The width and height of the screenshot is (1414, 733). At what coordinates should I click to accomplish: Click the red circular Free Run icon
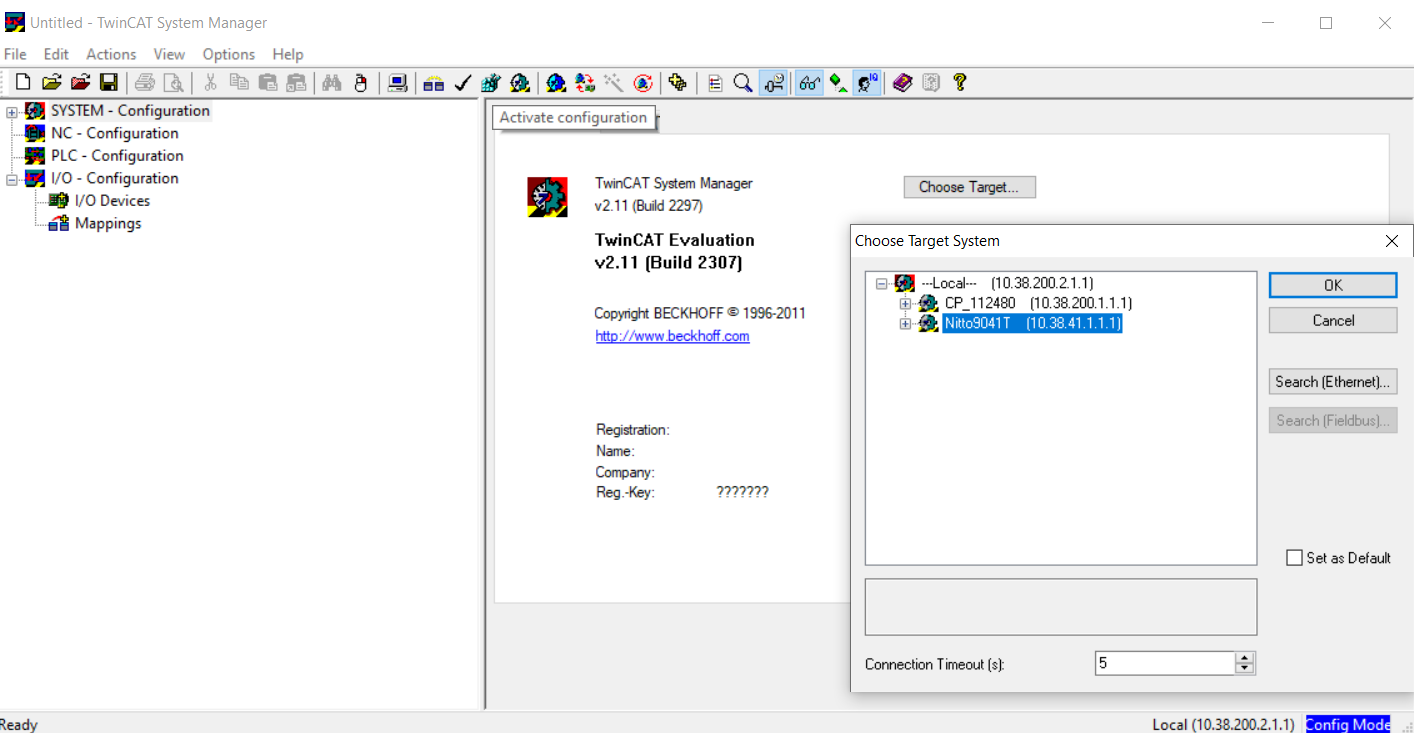643,83
